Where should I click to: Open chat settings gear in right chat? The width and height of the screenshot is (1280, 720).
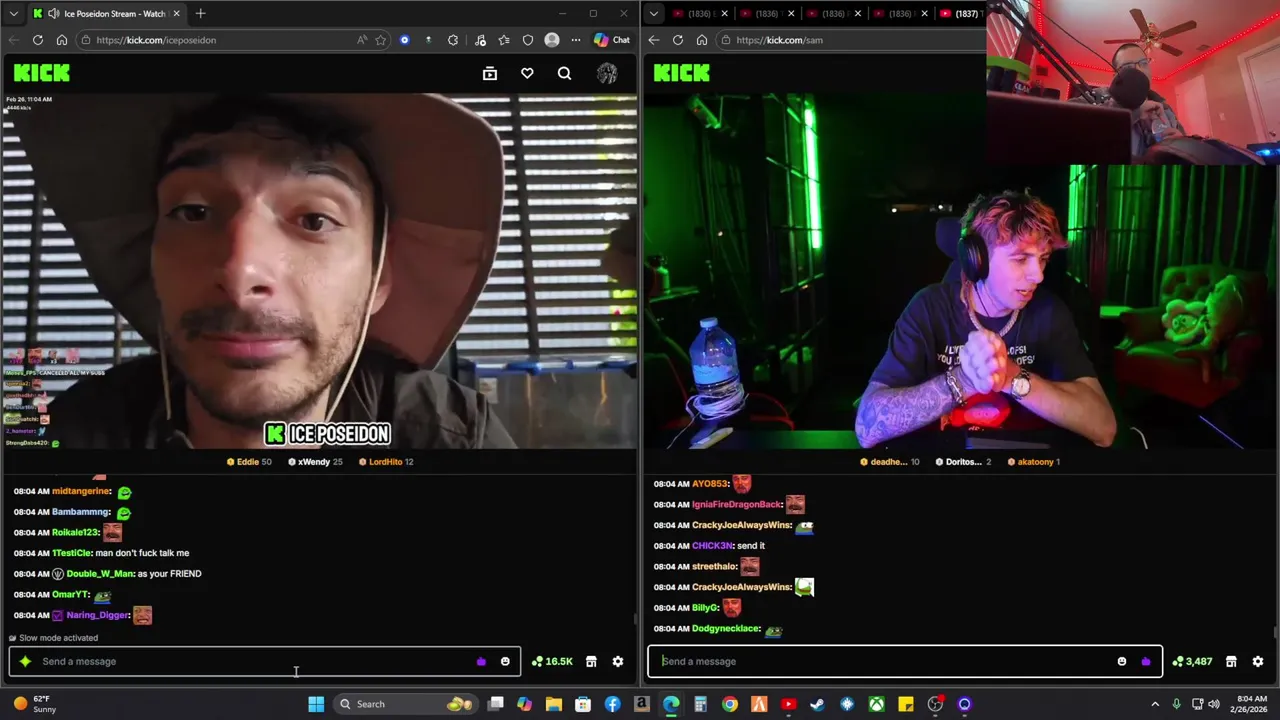coord(1258,661)
